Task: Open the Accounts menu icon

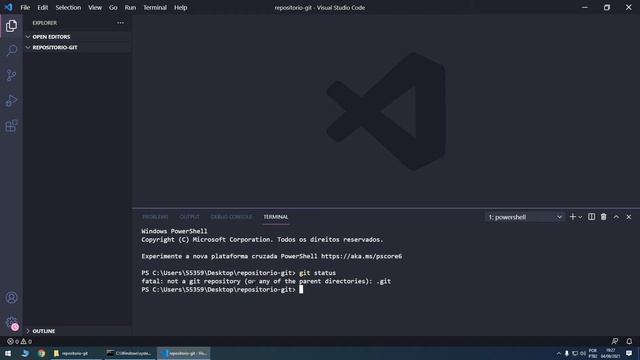Action: pos(11,298)
